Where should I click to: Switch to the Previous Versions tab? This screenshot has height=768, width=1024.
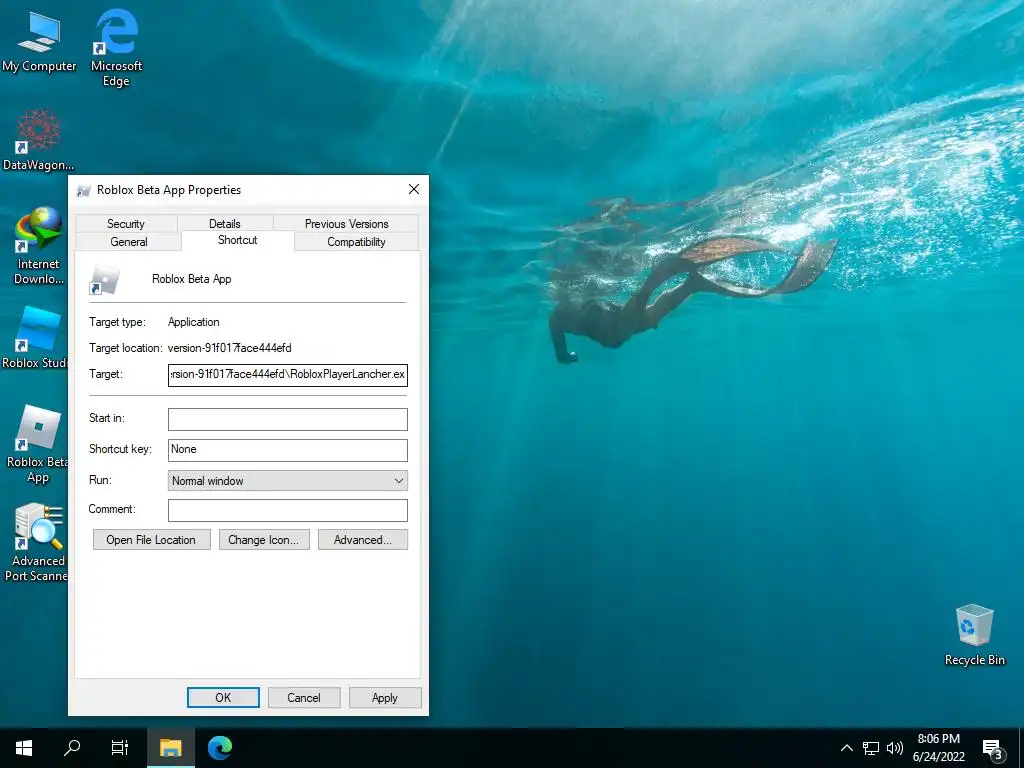(346, 223)
